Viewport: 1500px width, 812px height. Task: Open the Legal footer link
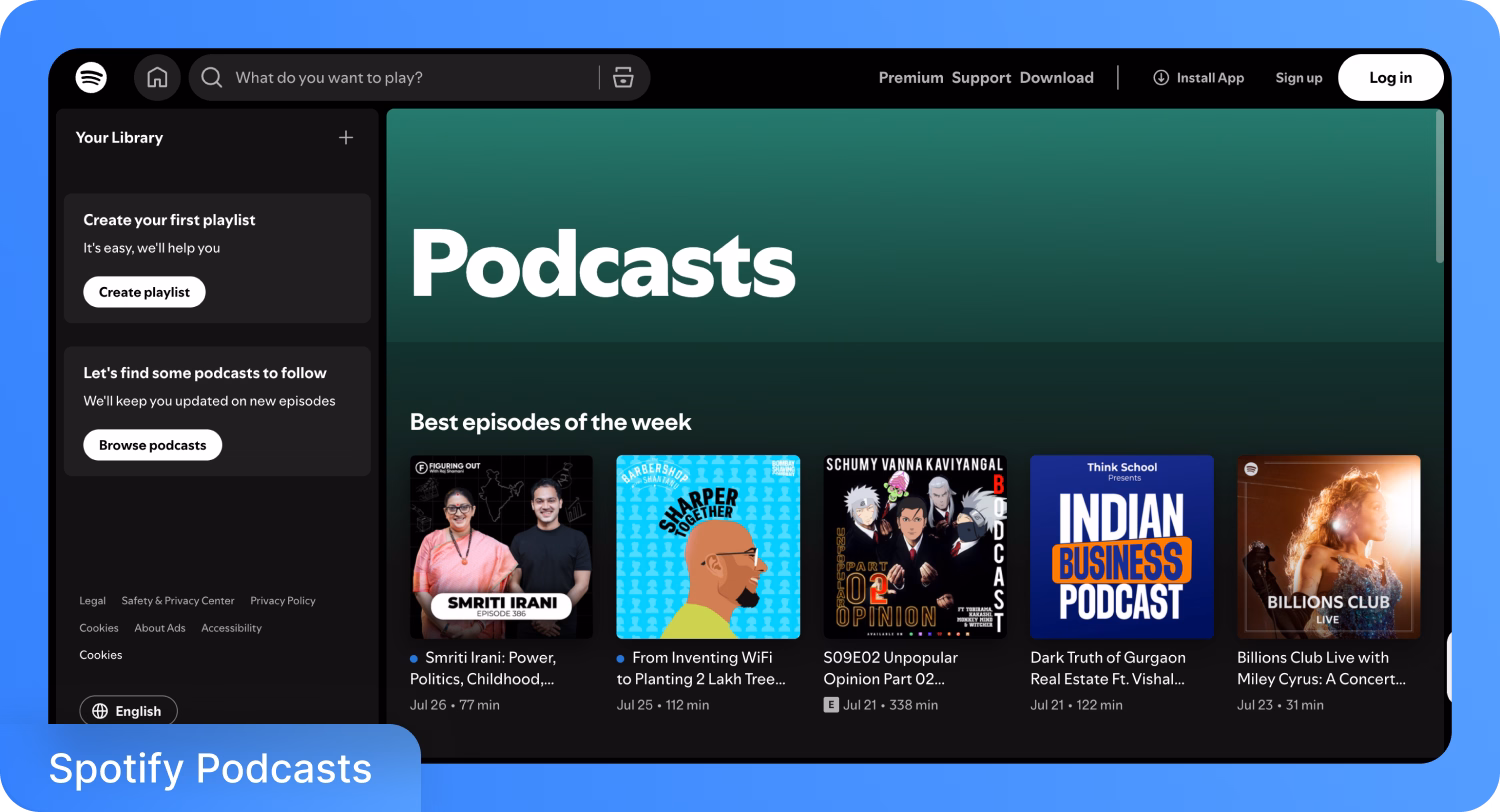coord(92,601)
